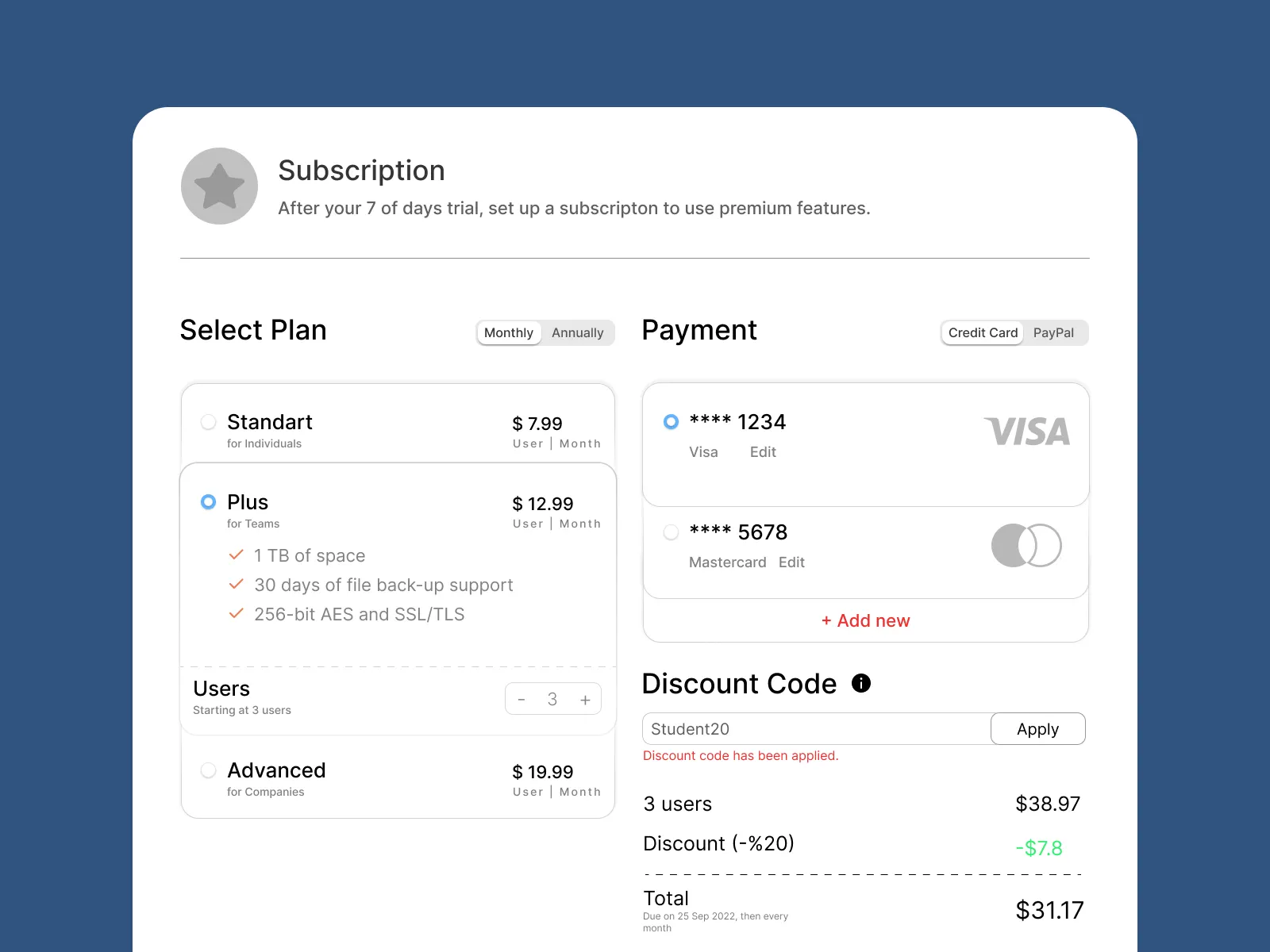This screenshot has height=952, width=1270.
Task: Choose the Advanced plan radio button
Action: pyautogui.click(x=207, y=770)
